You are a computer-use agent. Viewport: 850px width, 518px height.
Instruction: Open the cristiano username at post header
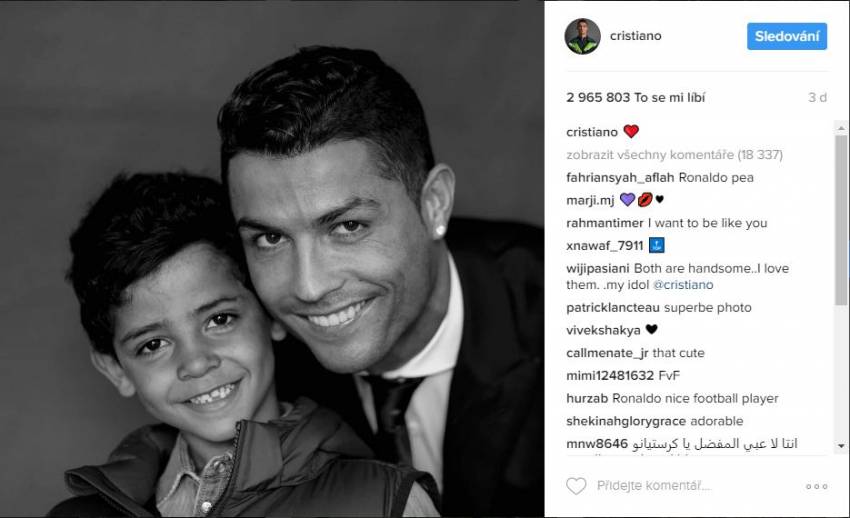pyautogui.click(x=635, y=36)
